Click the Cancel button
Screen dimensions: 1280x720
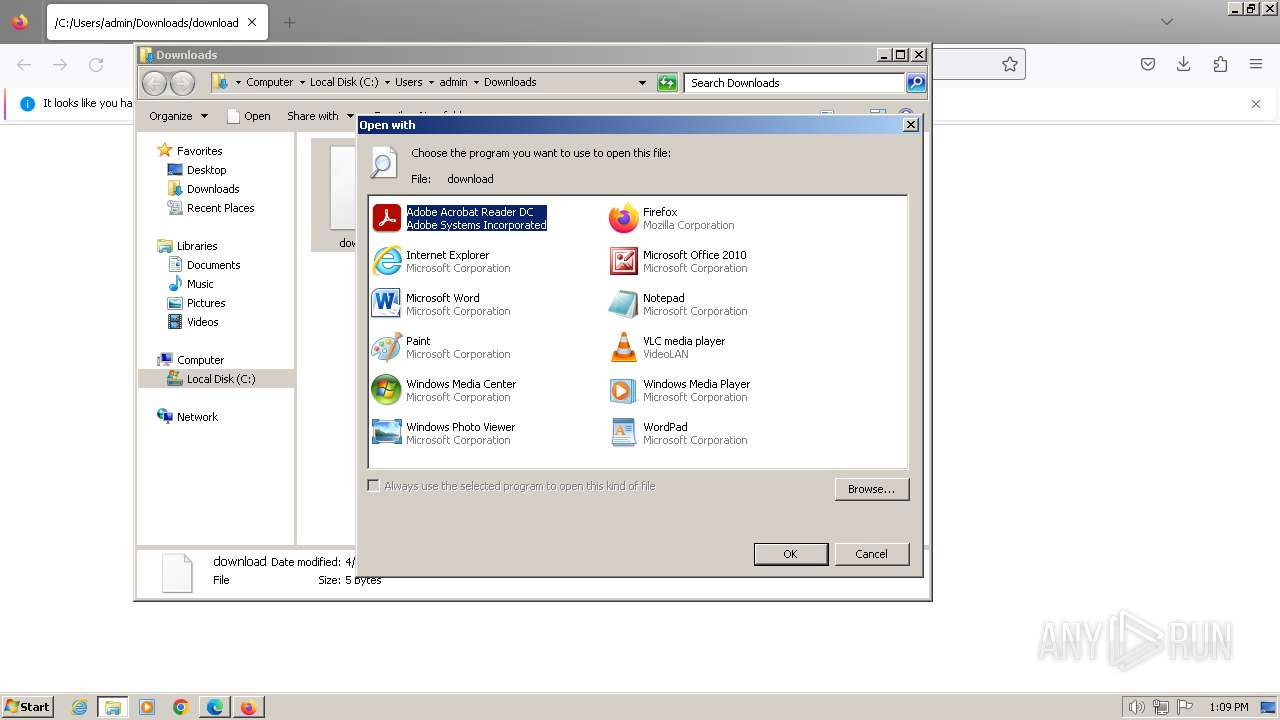[871, 554]
